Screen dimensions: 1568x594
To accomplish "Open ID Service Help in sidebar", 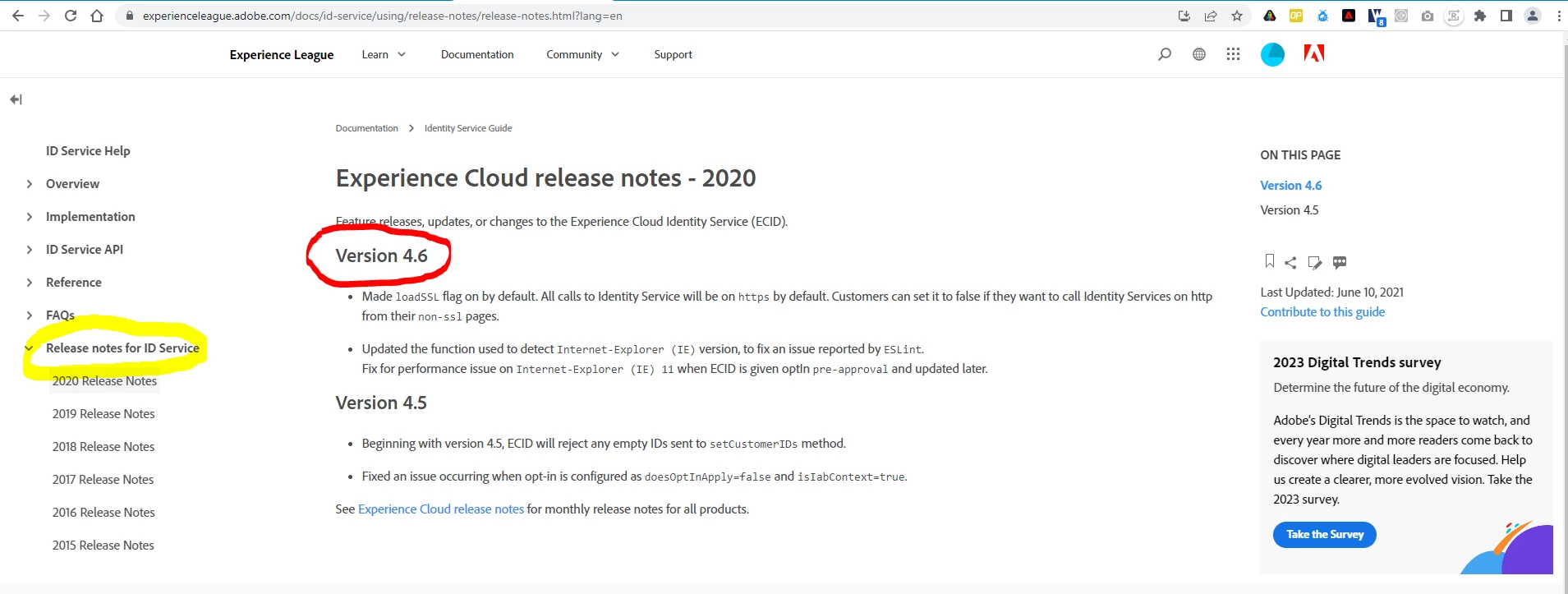I will tap(88, 151).
